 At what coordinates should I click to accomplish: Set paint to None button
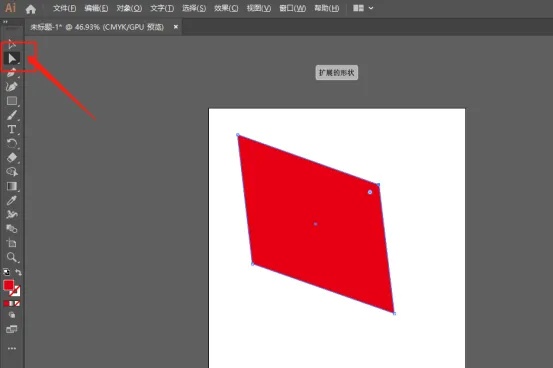[17, 303]
